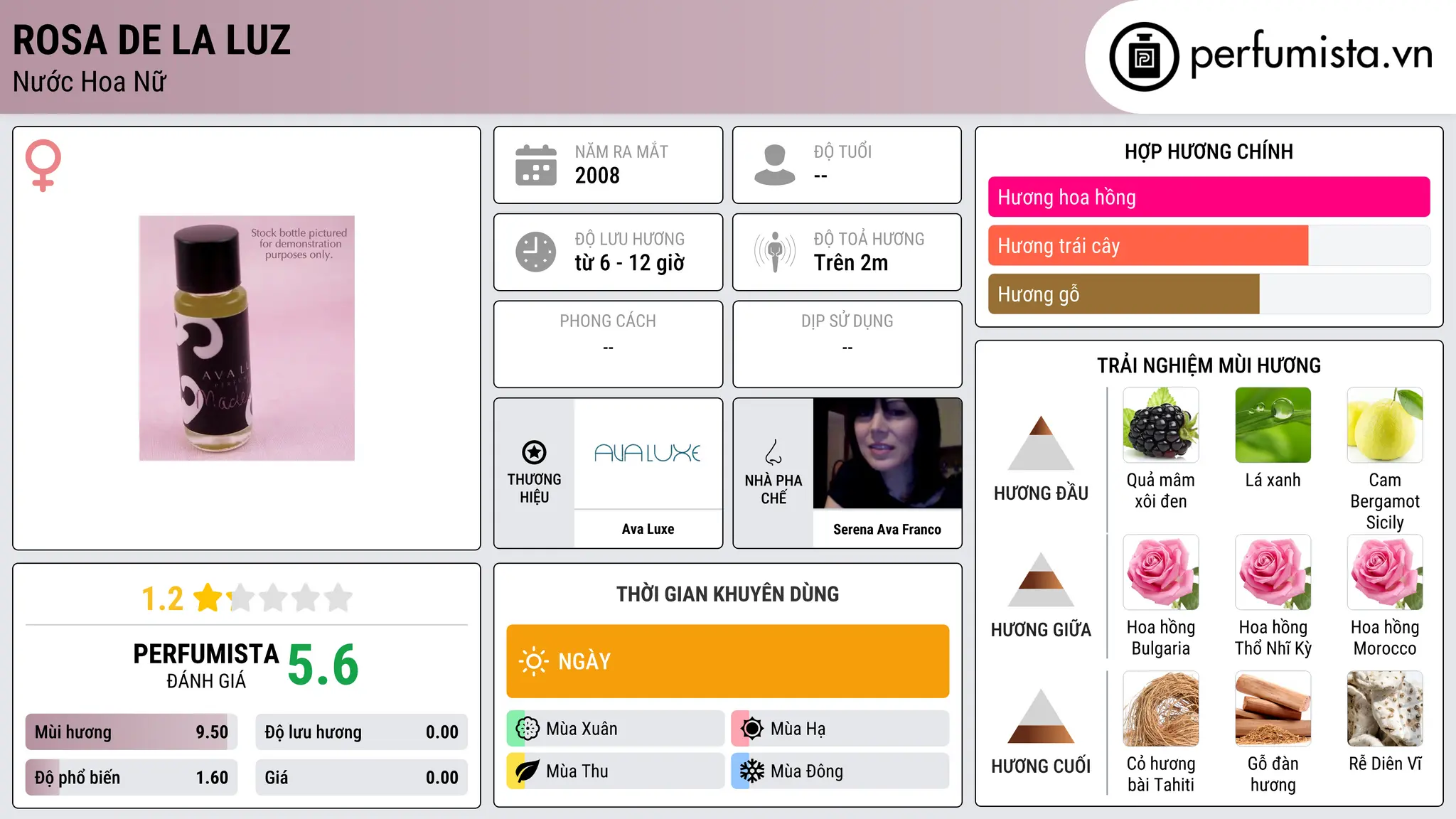Select the Mùa Xuân season bar

point(616,729)
